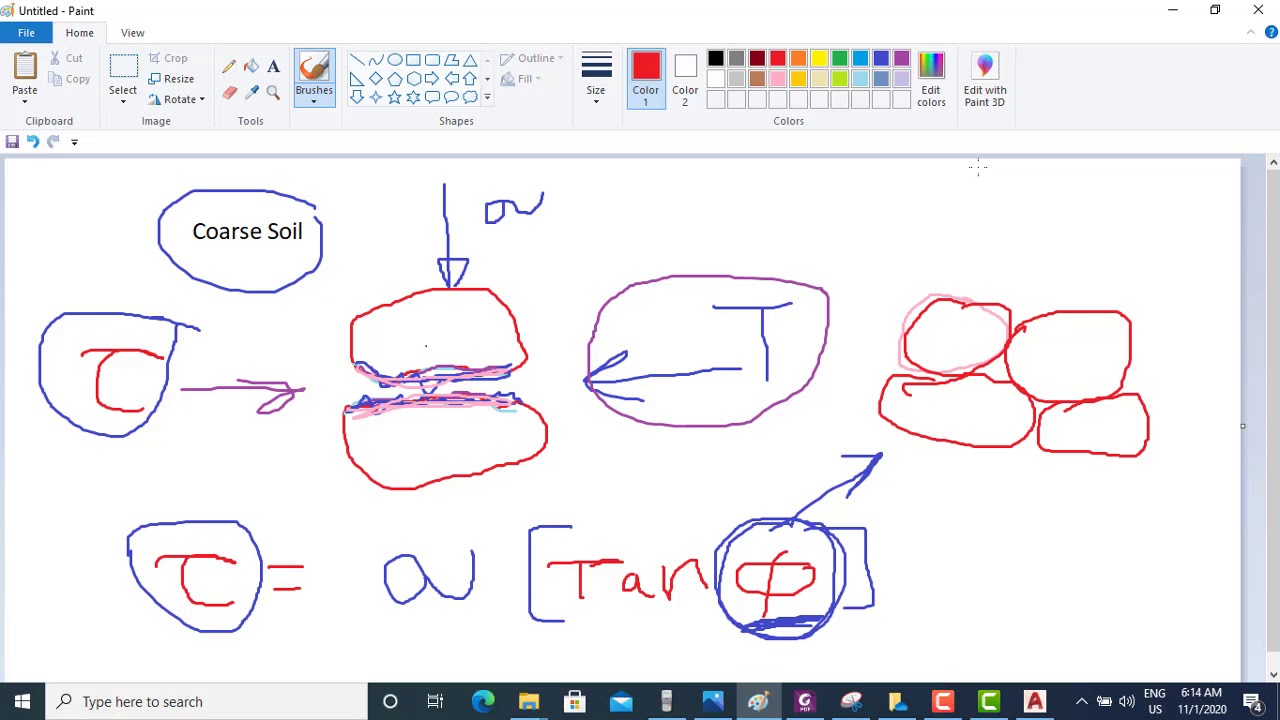This screenshot has width=1280, height=720.
Task: Click the Brushes tool icon
Action: 314,67
